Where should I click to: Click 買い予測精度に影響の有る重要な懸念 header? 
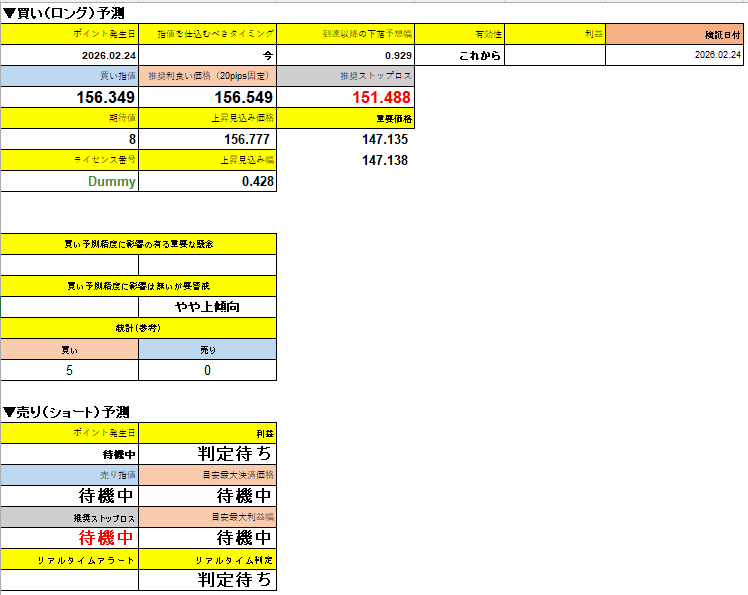point(138,244)
